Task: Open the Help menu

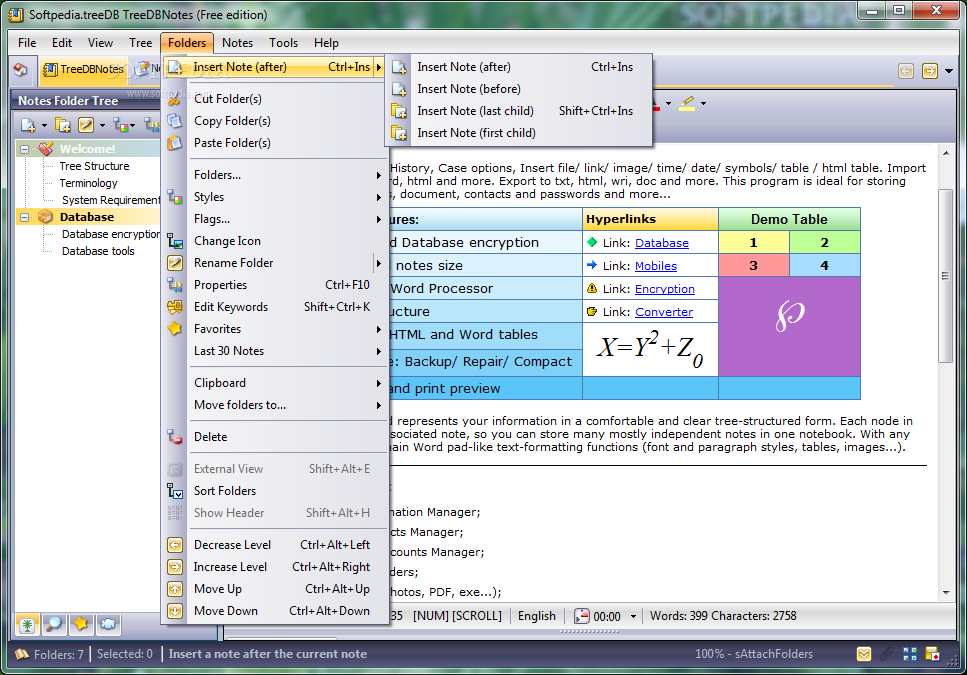Action: (x=326, y=43)
